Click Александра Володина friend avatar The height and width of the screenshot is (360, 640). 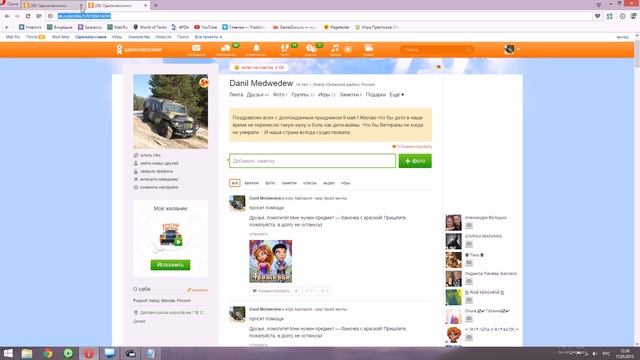(x=453, y=223)
